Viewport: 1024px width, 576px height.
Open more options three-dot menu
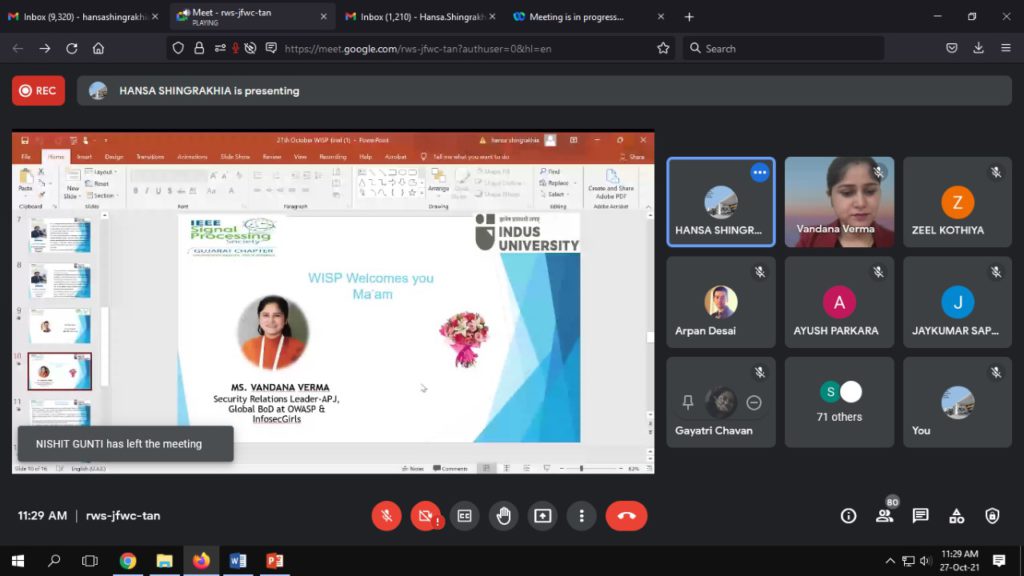[581, 516]
